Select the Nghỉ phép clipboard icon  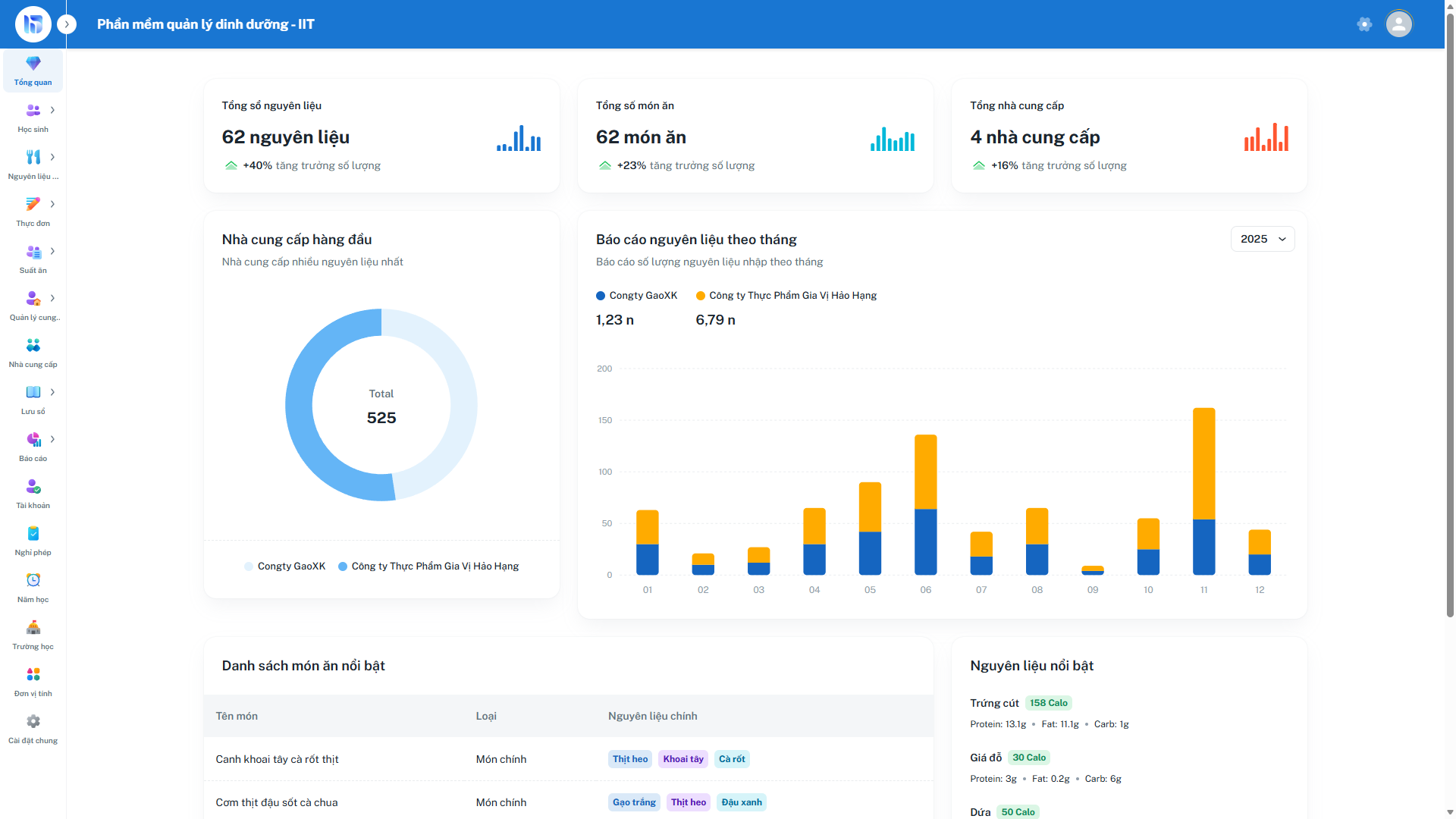(33, 534)
